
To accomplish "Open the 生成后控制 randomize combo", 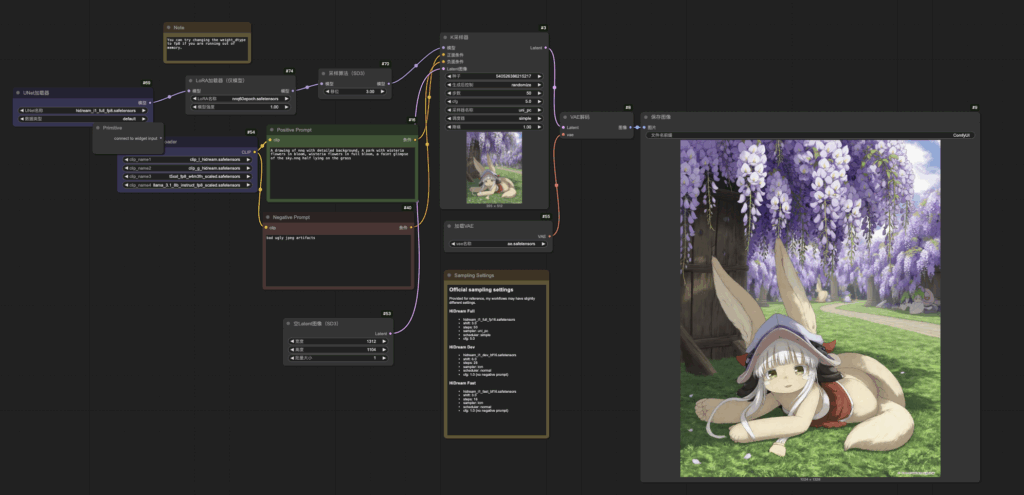I will tap(494, 85).
